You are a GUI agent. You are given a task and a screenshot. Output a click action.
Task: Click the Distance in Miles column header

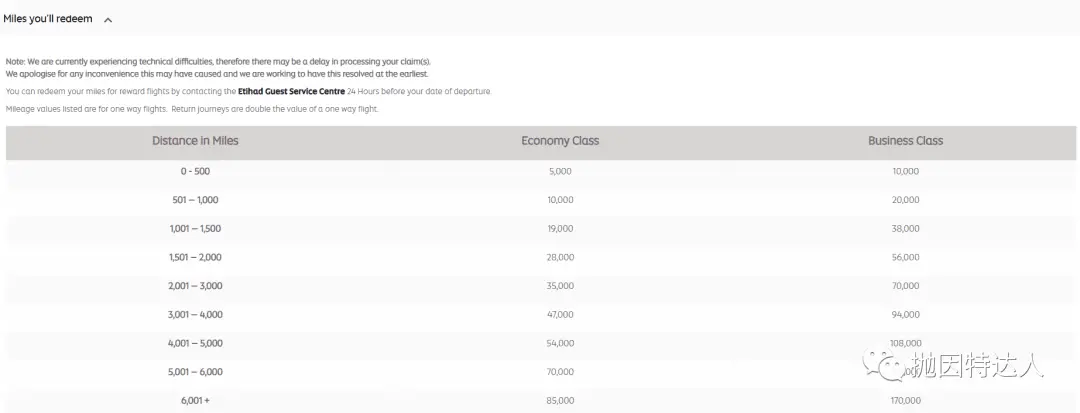(x=195, y=140)
